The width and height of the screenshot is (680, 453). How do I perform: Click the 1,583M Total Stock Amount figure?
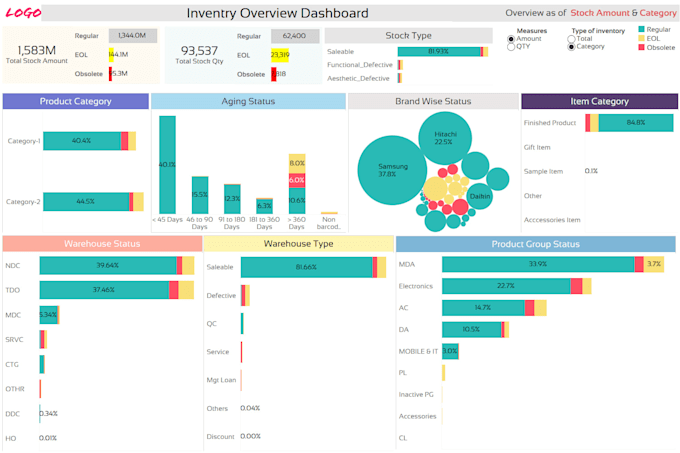37,50
